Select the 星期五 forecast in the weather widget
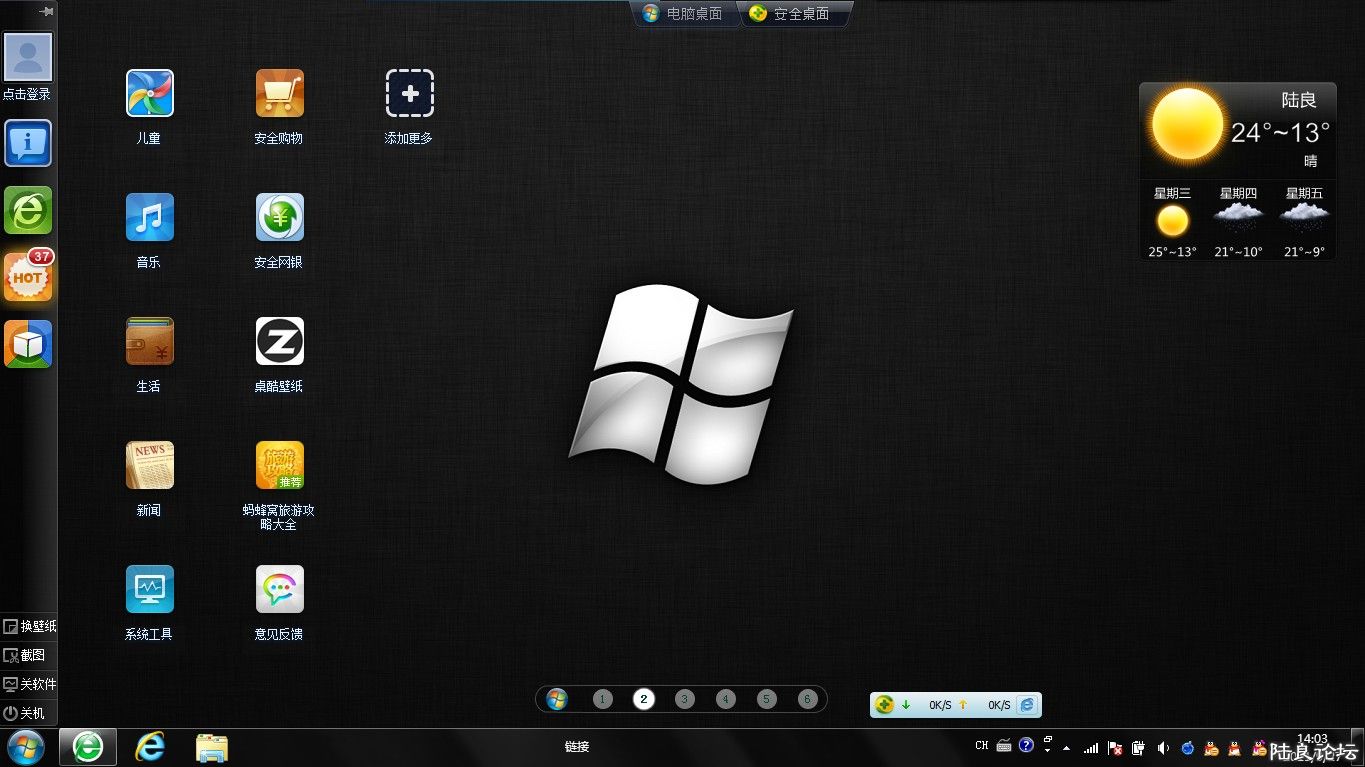 (x=1304, y=222)
